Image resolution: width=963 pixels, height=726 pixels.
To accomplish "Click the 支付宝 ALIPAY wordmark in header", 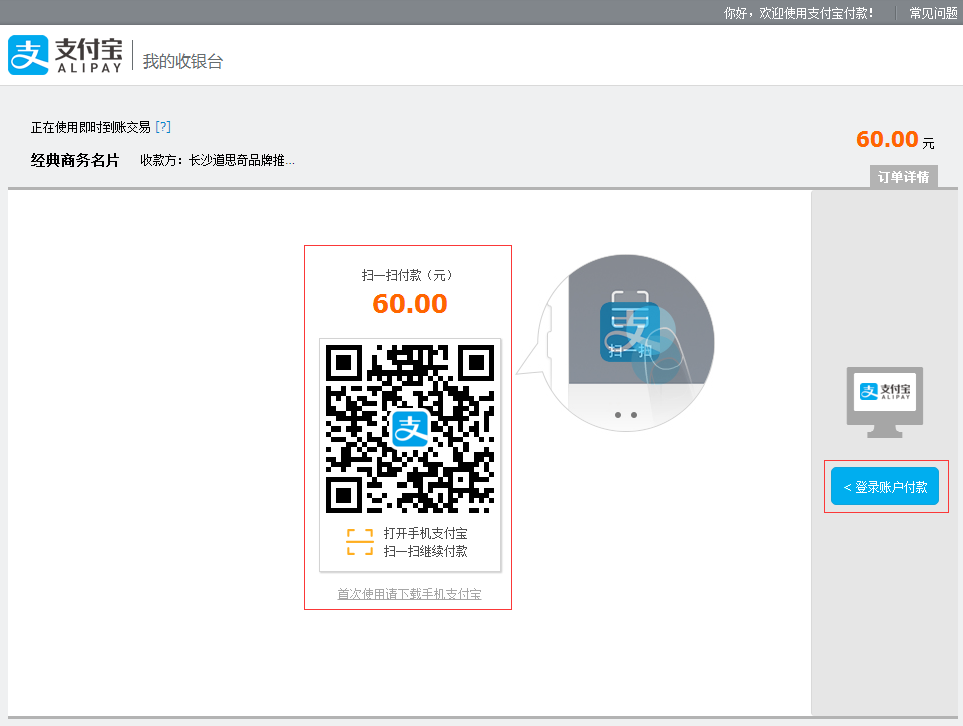I will (x=88, y=56).
